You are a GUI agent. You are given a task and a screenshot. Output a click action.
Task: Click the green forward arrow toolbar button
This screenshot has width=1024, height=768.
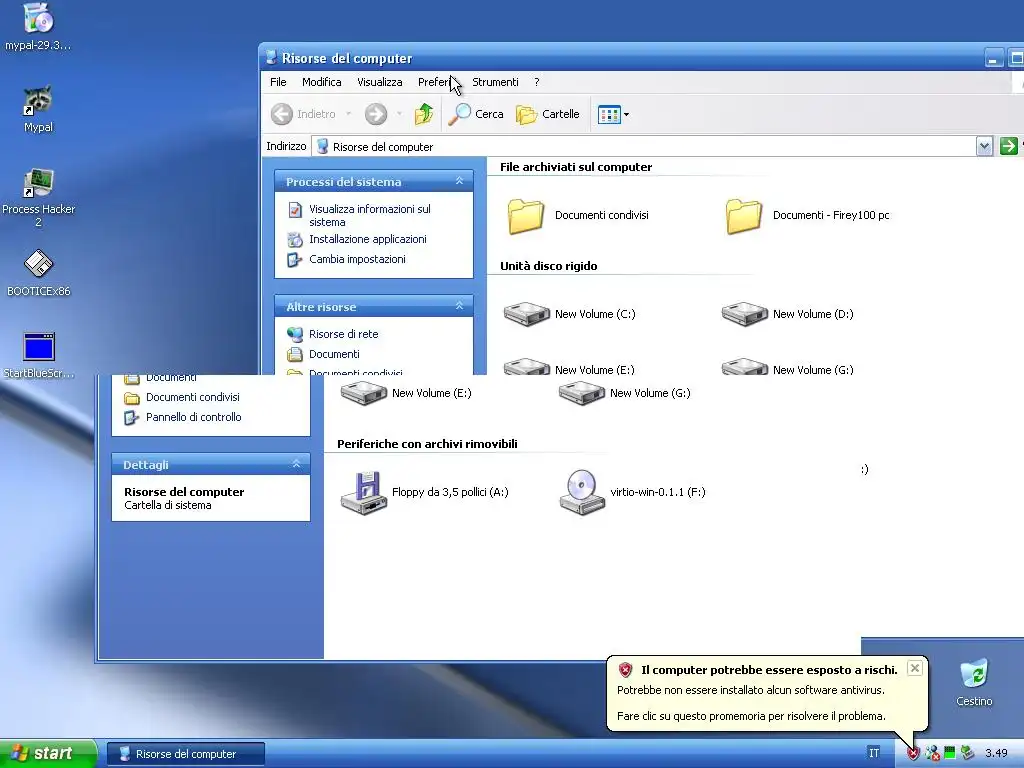coord(376,114)
